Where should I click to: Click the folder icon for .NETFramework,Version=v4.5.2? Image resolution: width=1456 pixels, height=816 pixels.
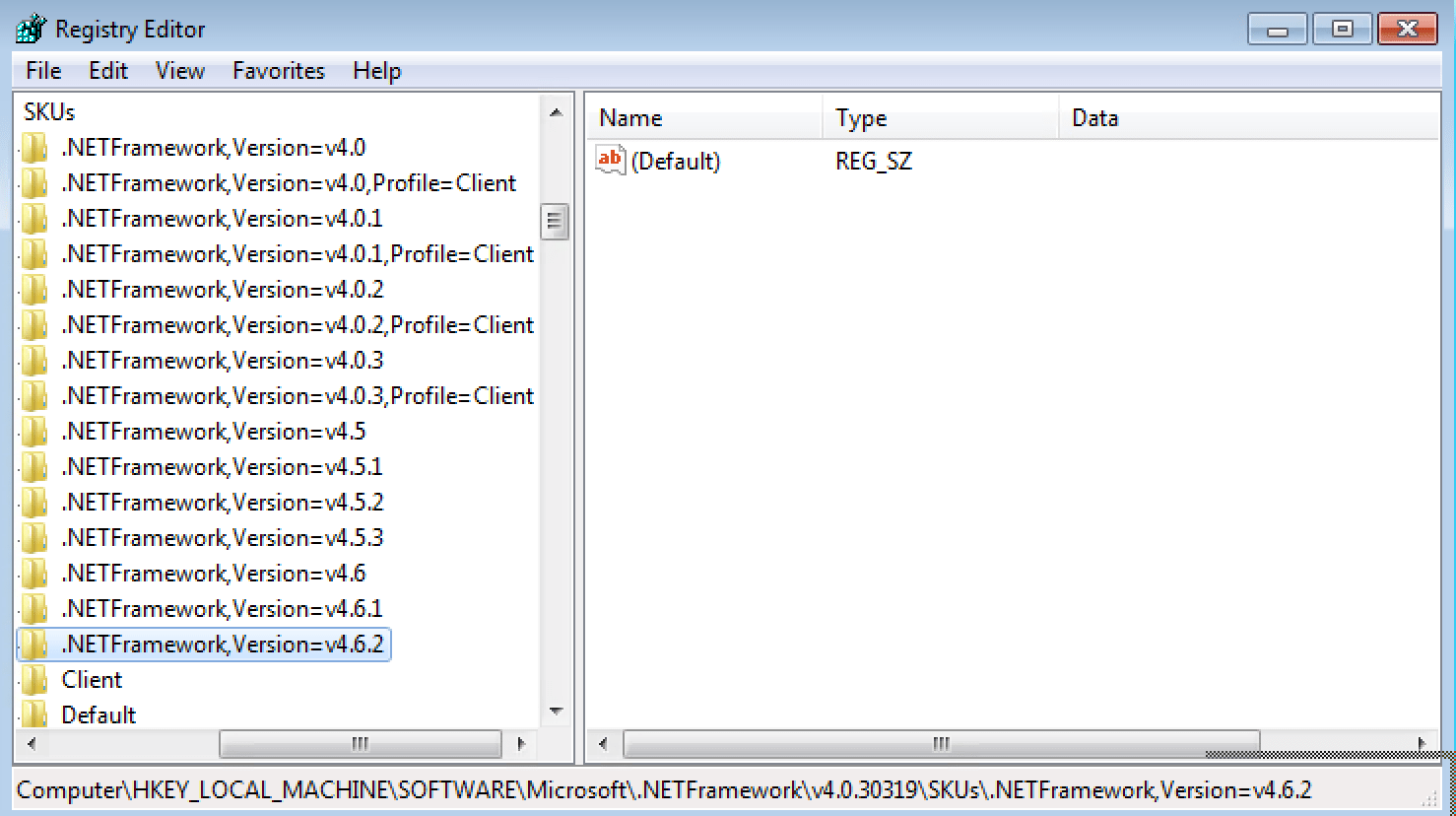click(x=33, y=503)
